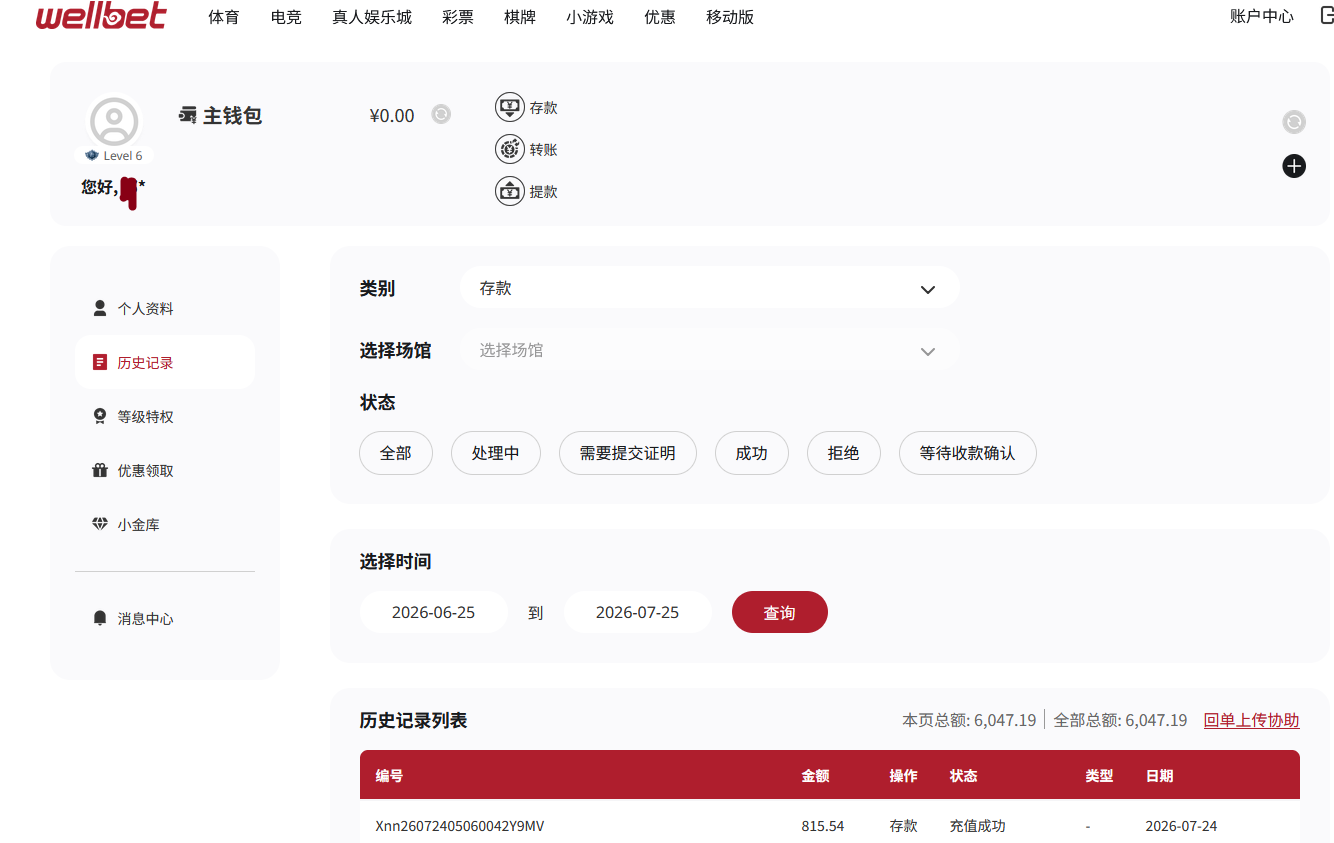Open the 类别 dropdown showing 存款
The width and height of the screenshot is (1334, 843).
[709, 288]
